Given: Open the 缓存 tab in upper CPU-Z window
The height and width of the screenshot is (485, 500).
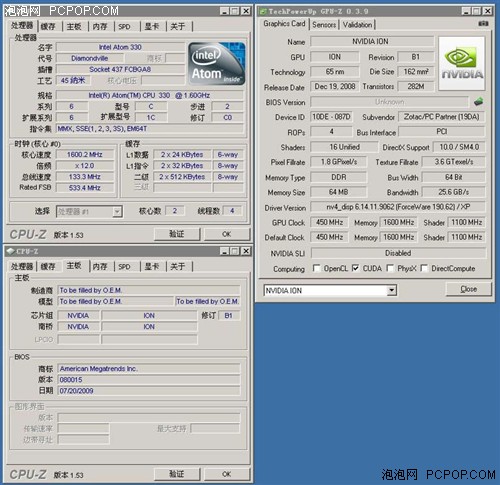Looking at the screenshot, I should (48, 26).
